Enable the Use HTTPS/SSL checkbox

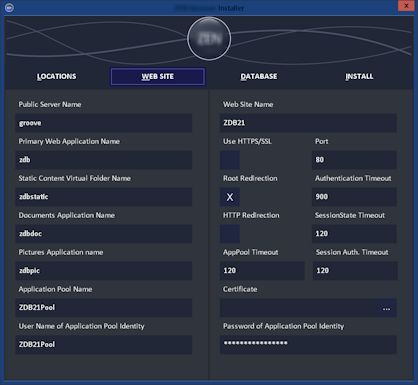230,160
